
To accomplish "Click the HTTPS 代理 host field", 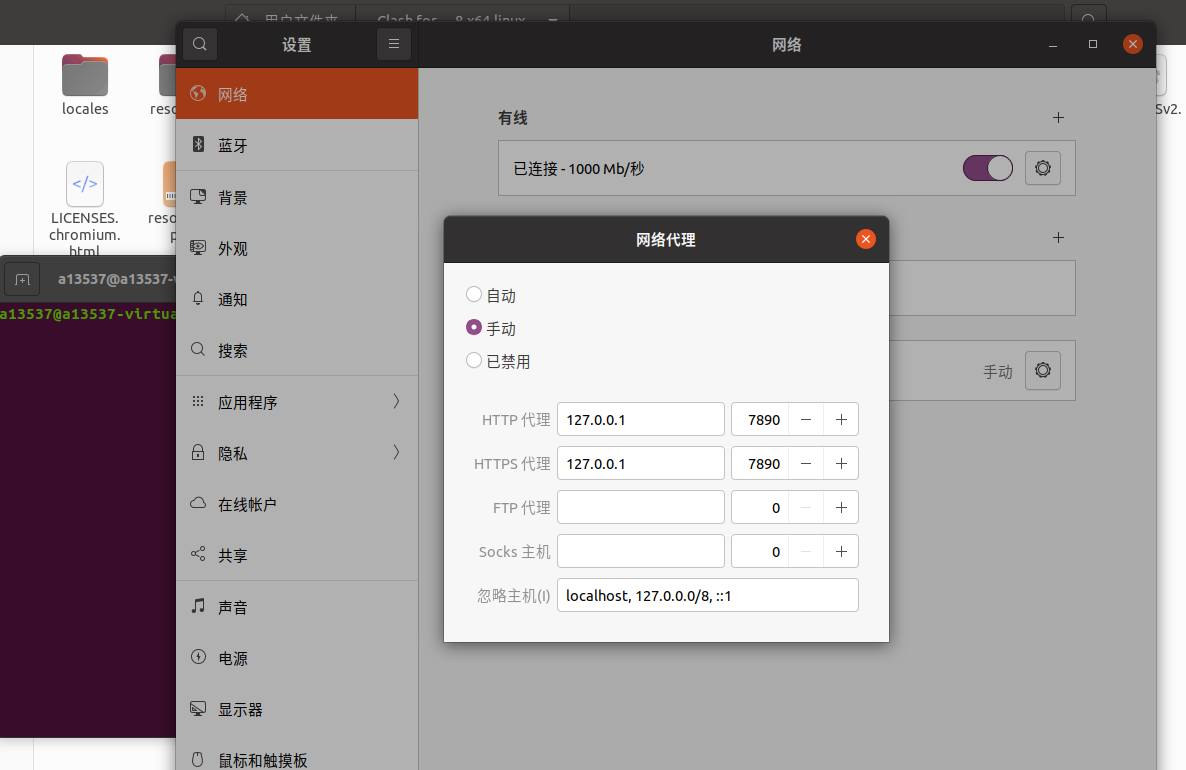I will pos(641,463).
